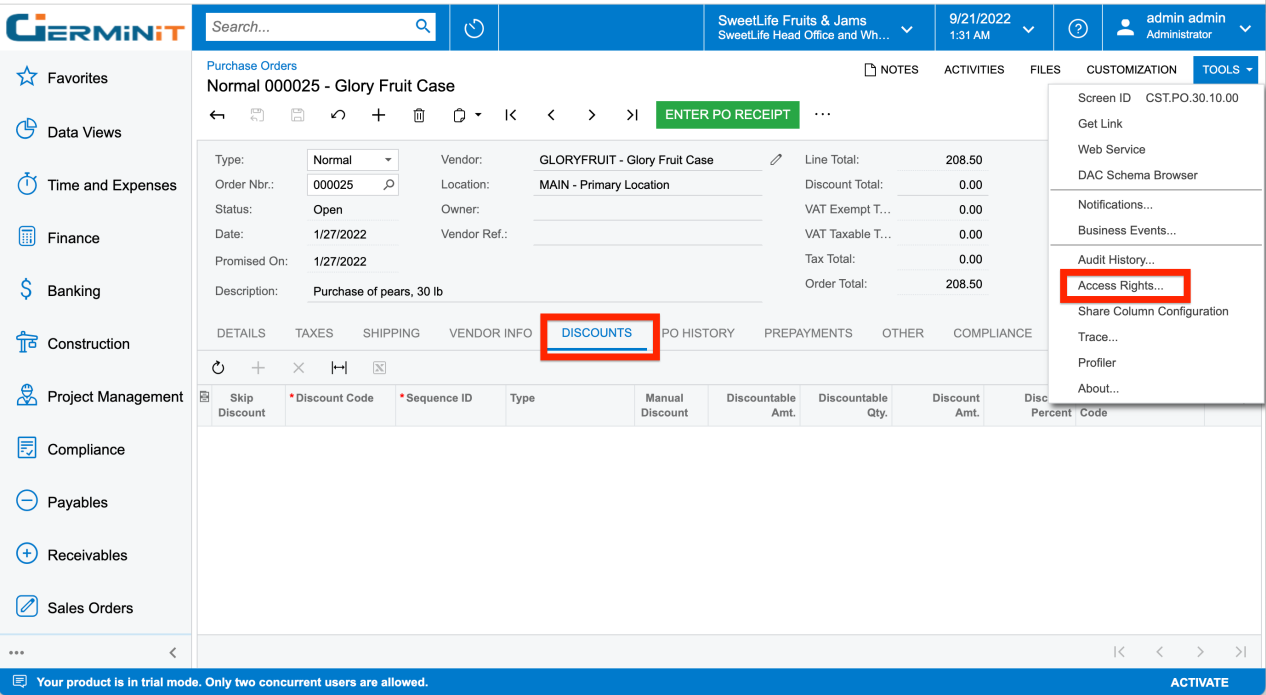Click ACTIVATE in trial banner
This screenshot has height=695, width=1266.
[1199, 683]
